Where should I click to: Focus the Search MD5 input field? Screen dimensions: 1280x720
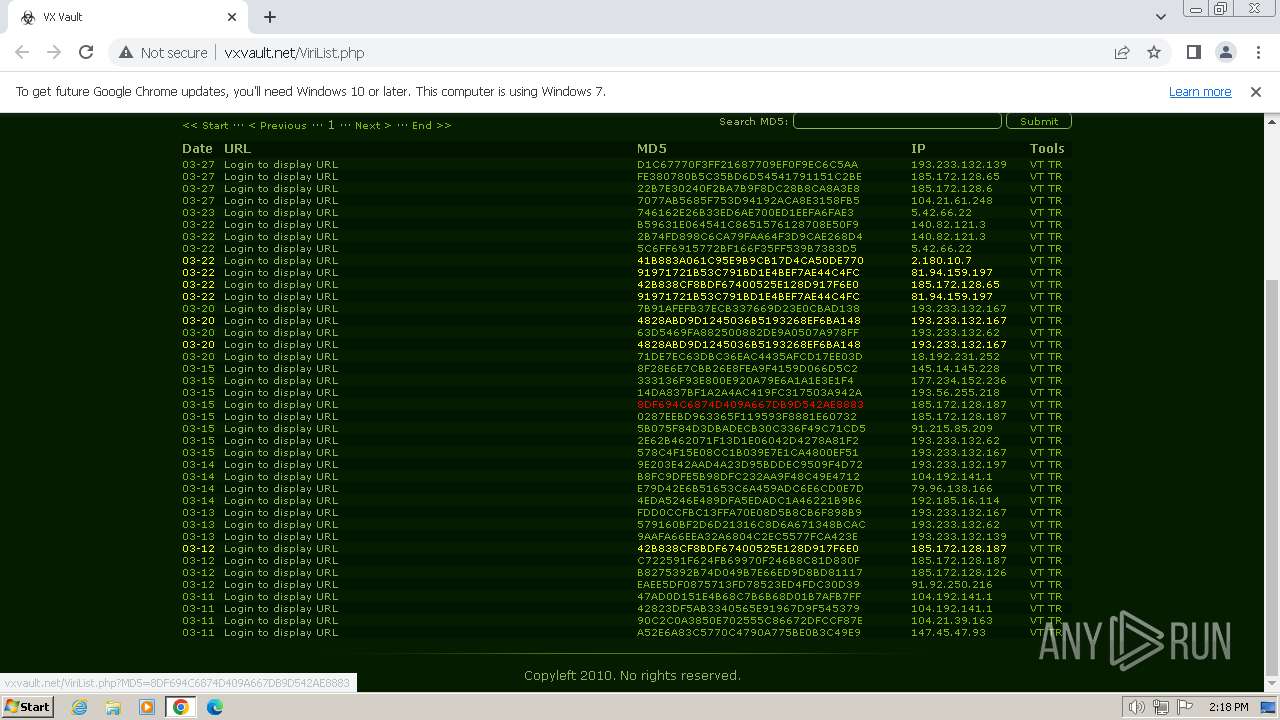point(897,121)
